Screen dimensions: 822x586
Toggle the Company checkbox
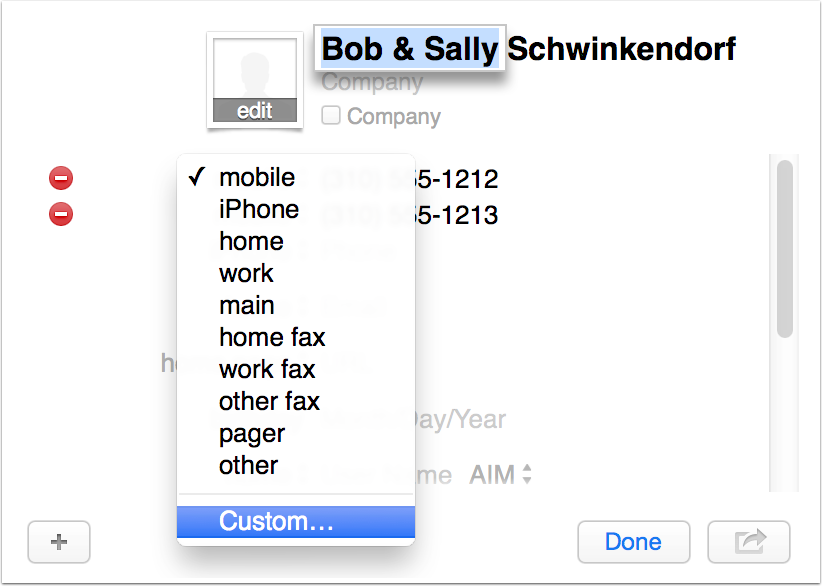click(331, 116)
